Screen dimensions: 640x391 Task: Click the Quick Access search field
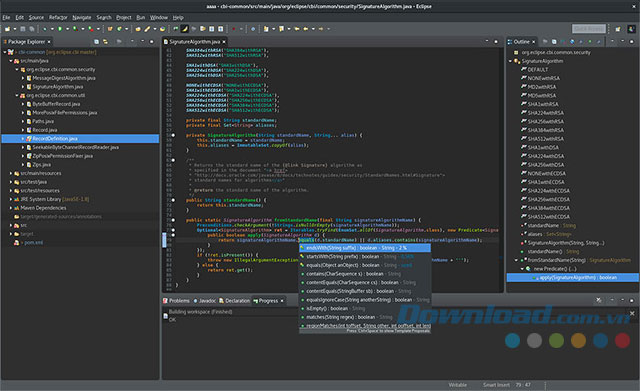(589, 29)
